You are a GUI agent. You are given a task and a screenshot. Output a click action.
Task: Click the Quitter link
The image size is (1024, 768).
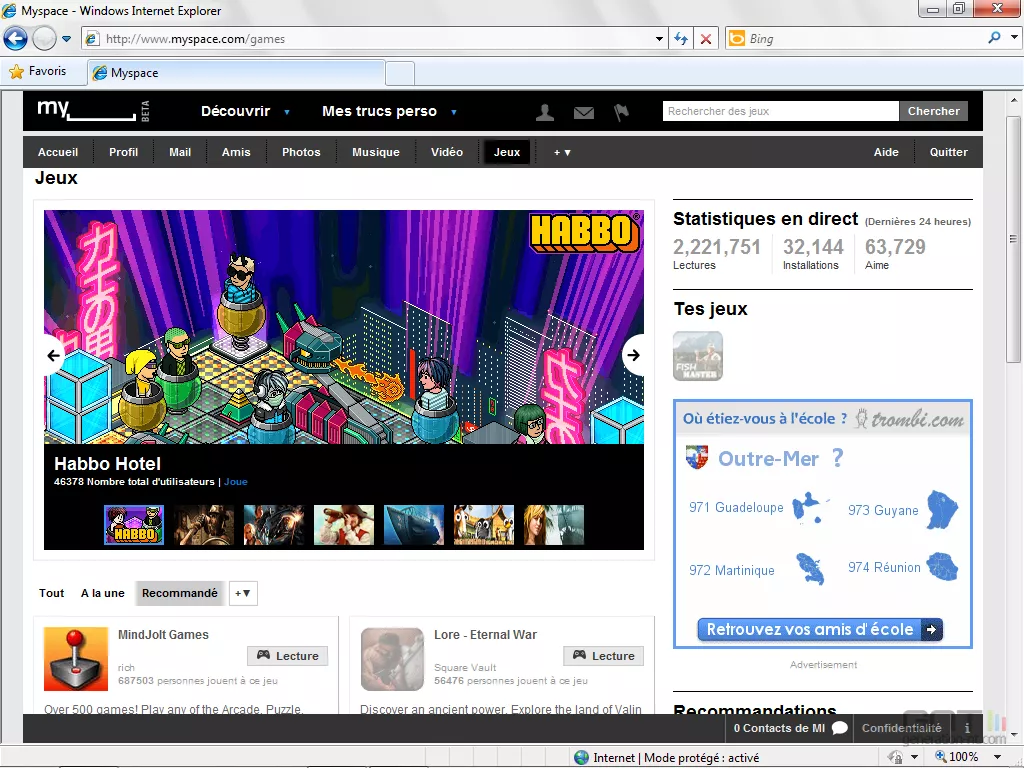(948, 152)
